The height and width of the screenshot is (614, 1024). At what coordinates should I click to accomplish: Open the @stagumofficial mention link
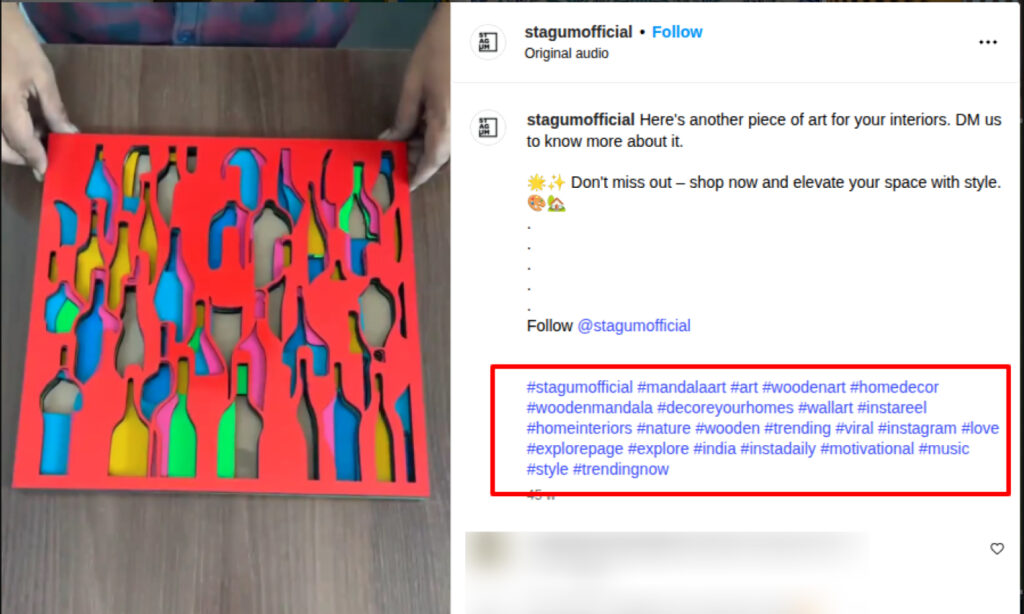(x=633, y=325)
